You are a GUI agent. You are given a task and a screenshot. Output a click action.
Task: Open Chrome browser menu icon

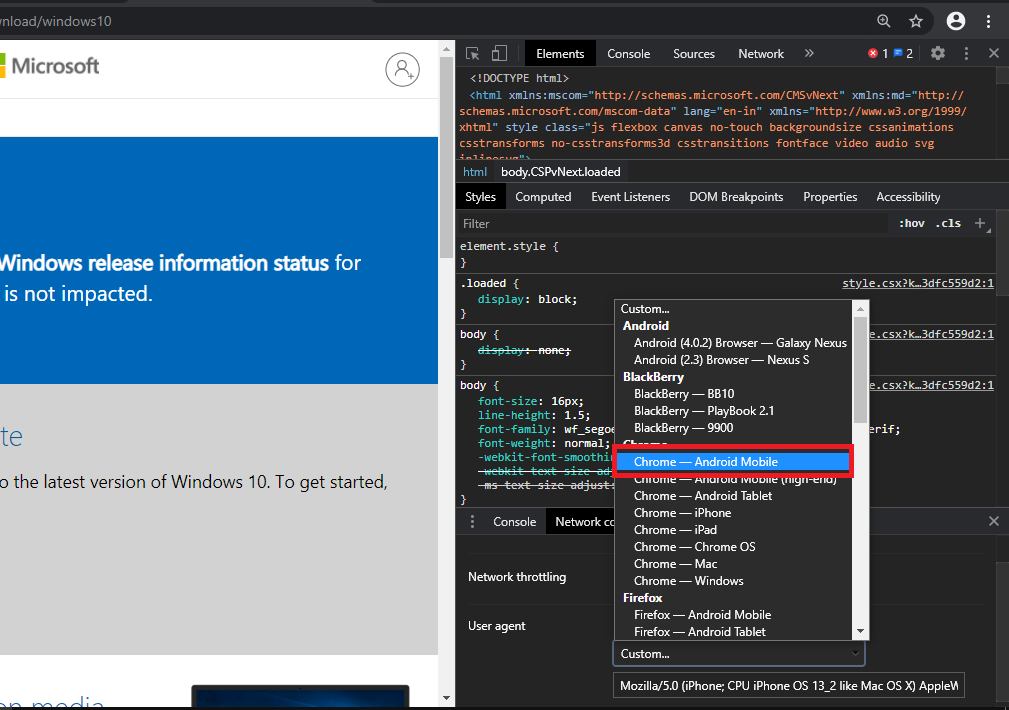click(990, 20)
